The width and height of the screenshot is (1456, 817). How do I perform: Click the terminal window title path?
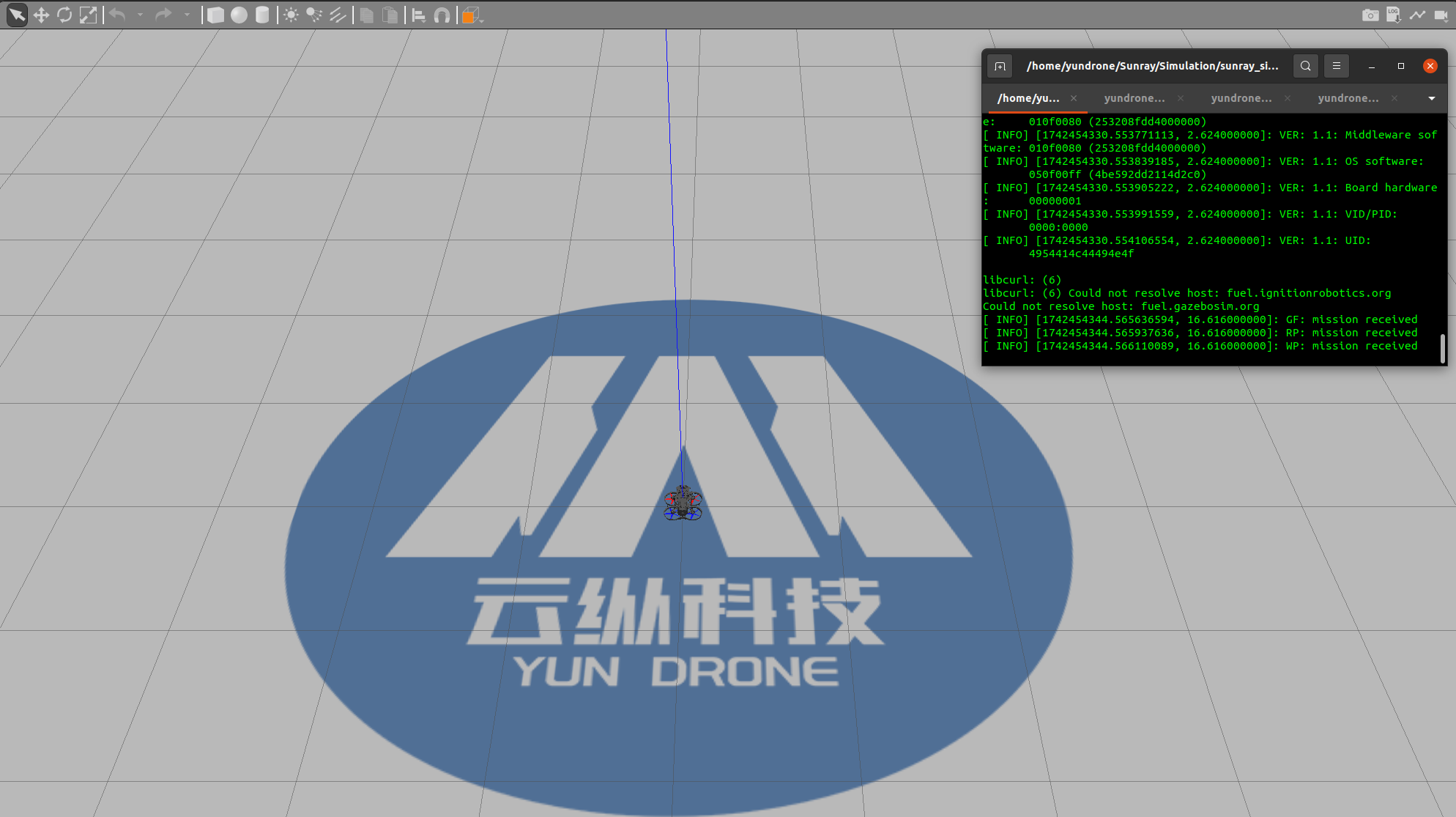point(1153,66)
